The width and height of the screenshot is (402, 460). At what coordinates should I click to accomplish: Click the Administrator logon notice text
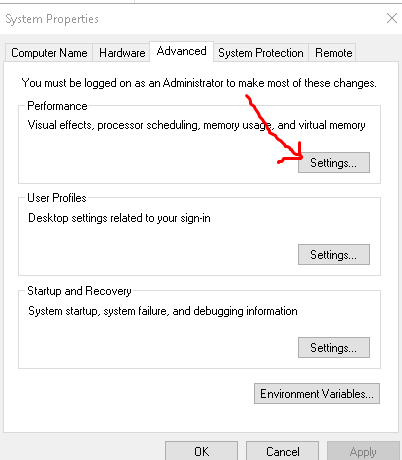pyautogui.click(x=199, y=83)
